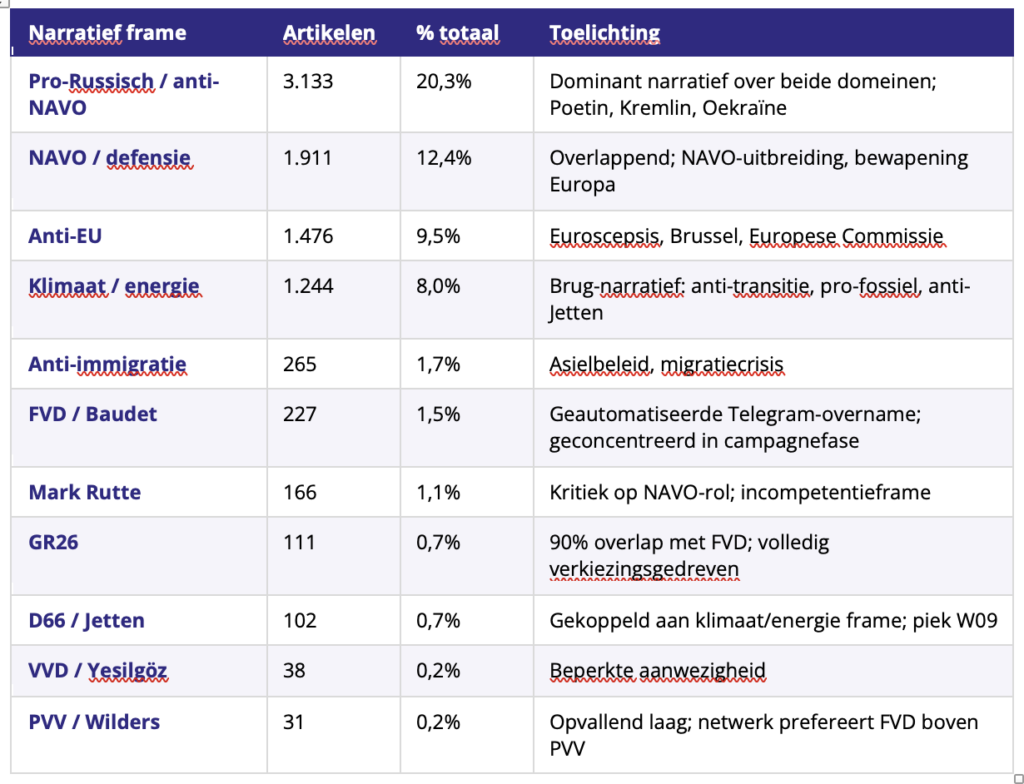Click the 'D66 / Jetten' cell
Screen dimensions: 1024x784
[x=87, y=620]
